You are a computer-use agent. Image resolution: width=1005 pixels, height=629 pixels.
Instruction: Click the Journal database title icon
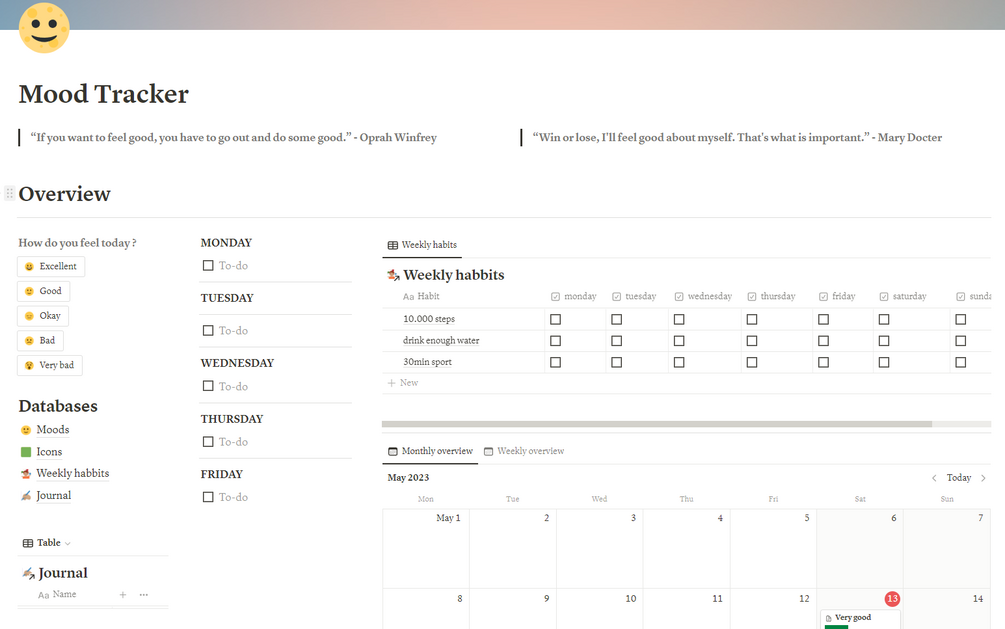(28, 573)
